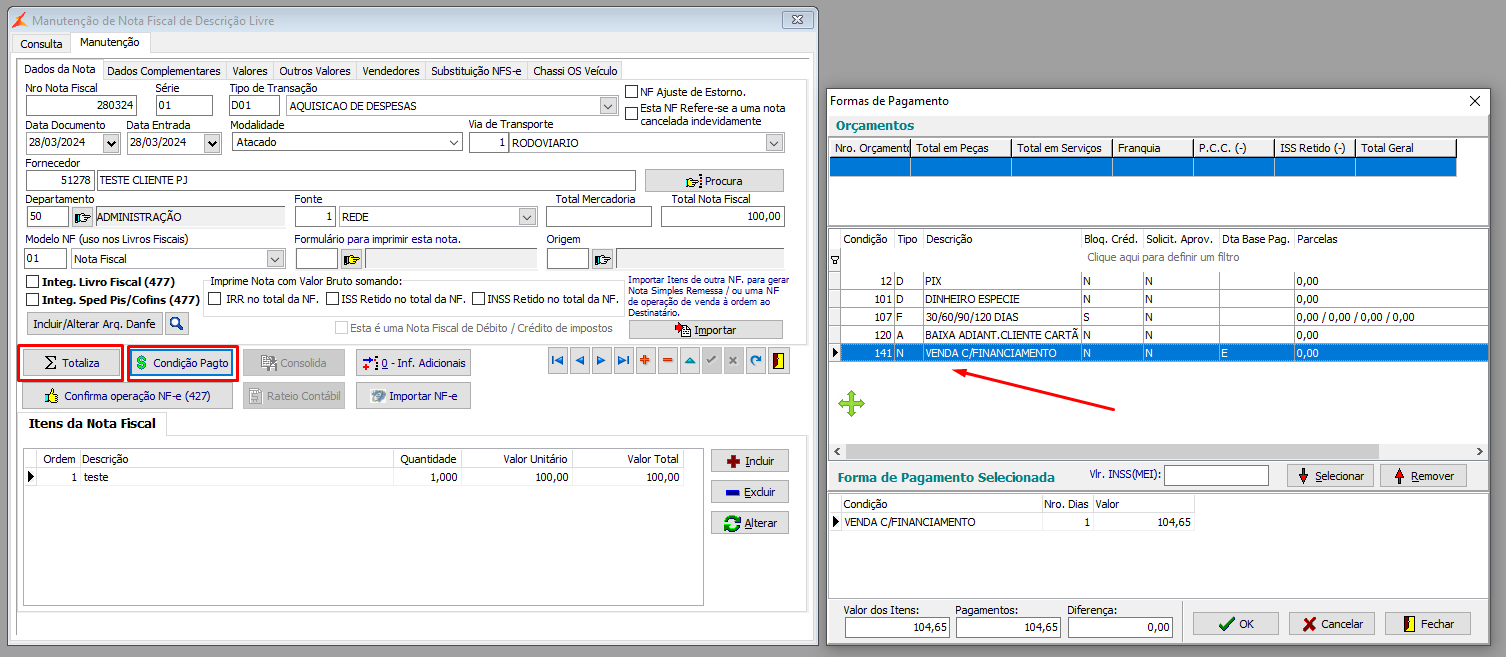
Task: Click Selecionar button with down arrow
Action: tap(1330, 476)
